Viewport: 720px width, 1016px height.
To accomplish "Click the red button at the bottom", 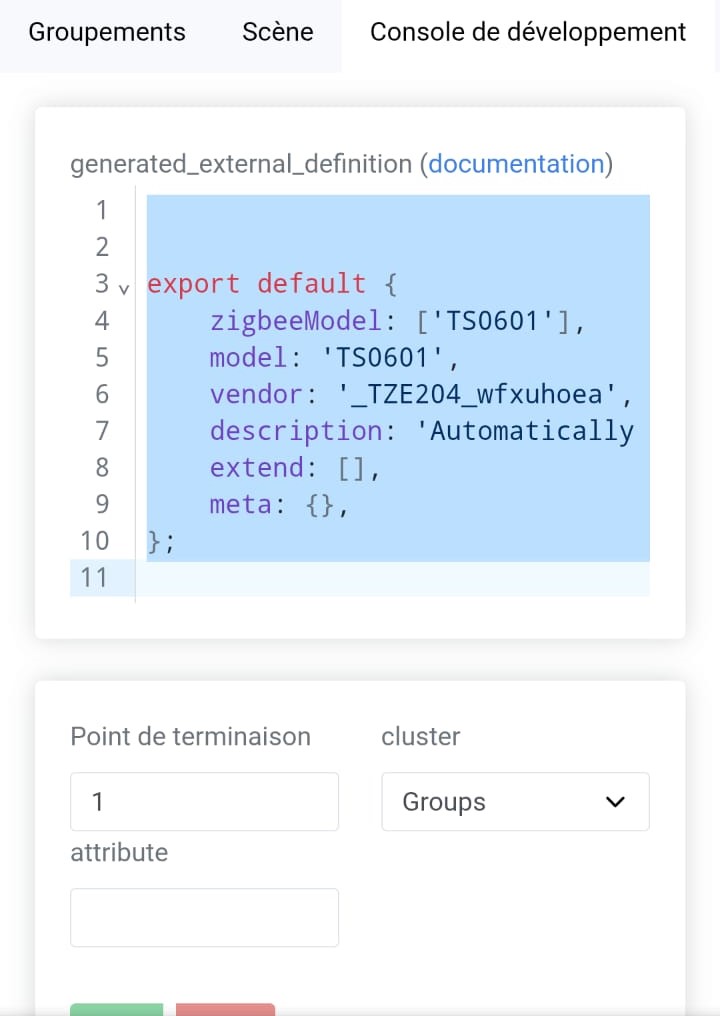I will 226,1009.
